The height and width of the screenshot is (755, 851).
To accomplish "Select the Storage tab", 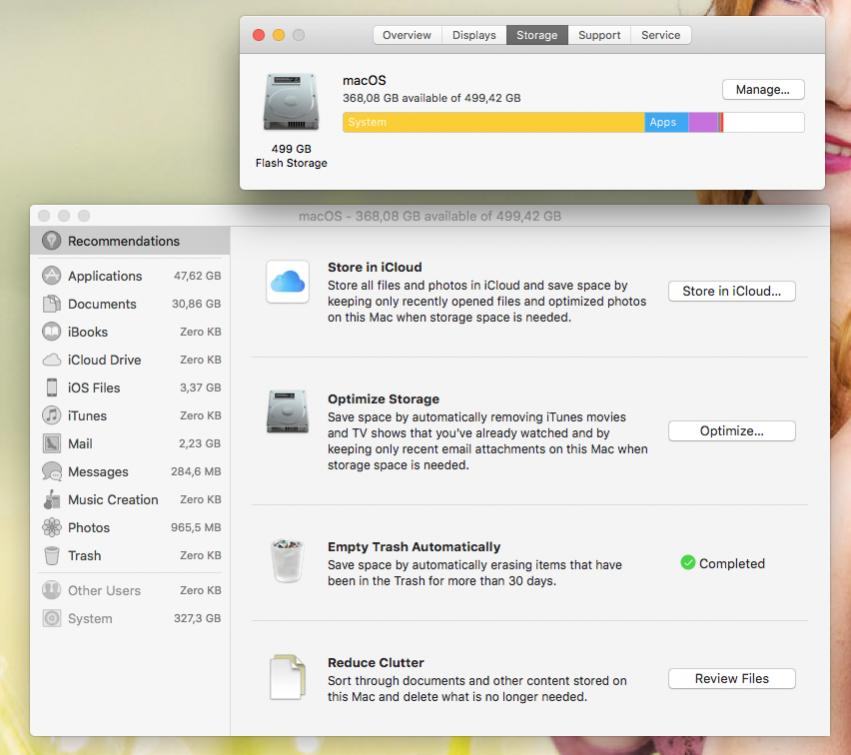I will [x=537, y=35].
